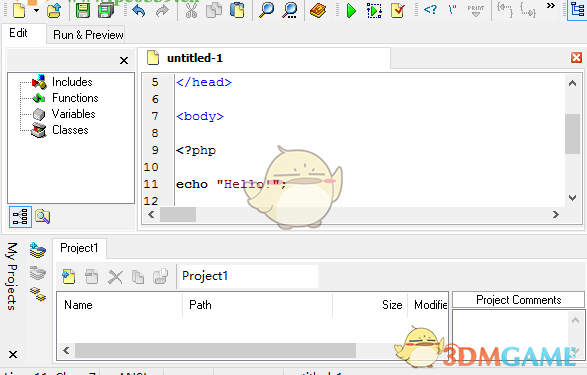Click the echo keyword on line 11
587x375 pixels.
(192, 185)
